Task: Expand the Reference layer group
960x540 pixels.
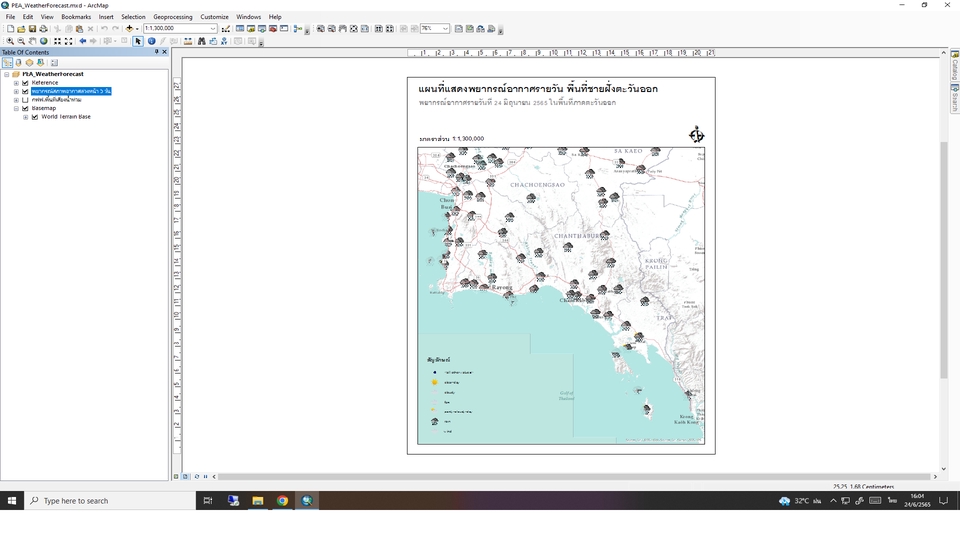Action: [x=17, y=83]
